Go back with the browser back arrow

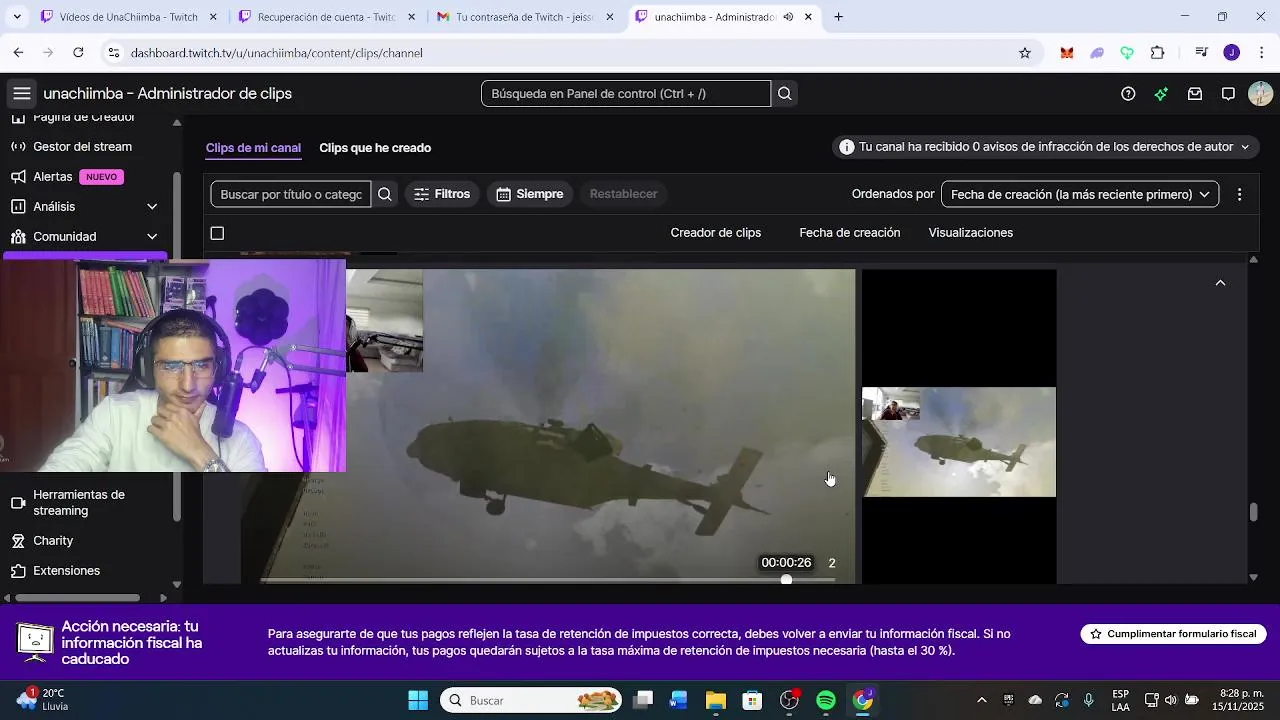coord(18,53)
